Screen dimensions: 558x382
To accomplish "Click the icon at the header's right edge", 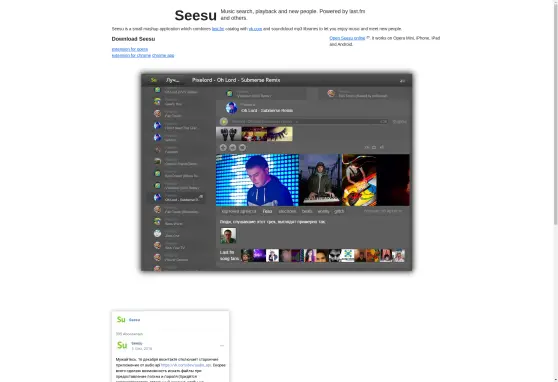I will pyautogui.click(x=402, y=81).
